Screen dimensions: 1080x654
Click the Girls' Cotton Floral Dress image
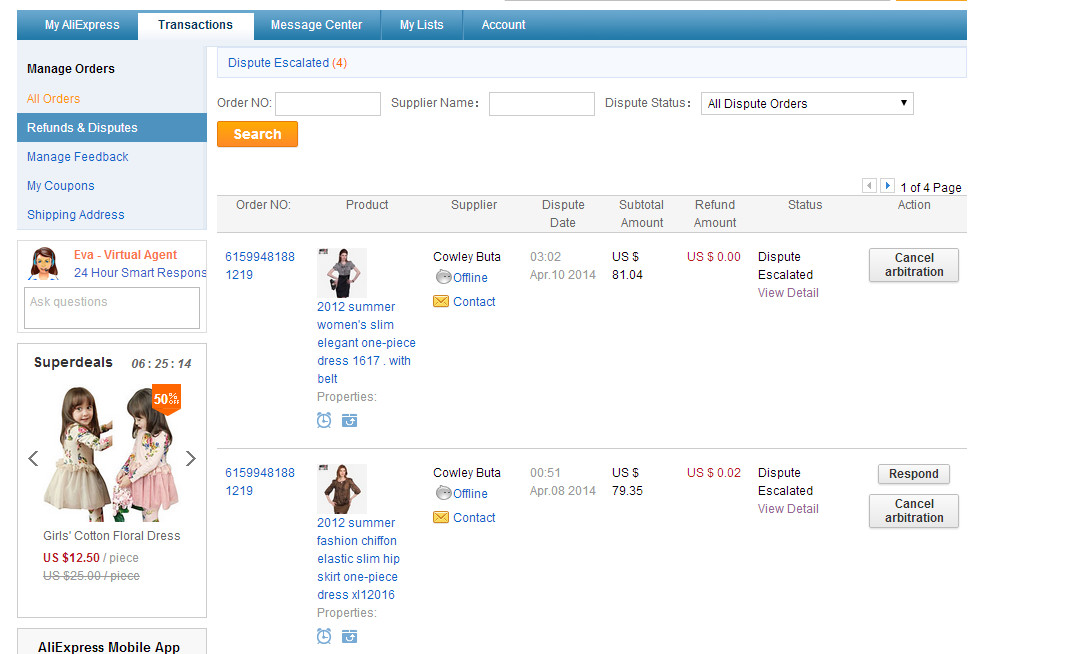(x=112, y=453)
